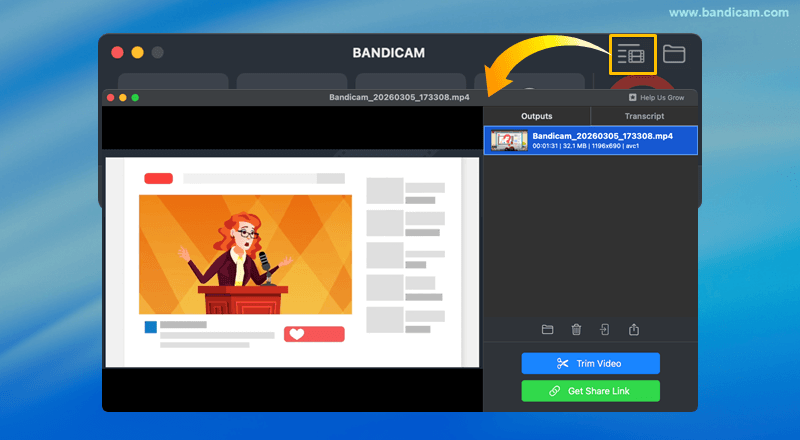Click the recording thumbnail in Outputs list

coord(507,140)
